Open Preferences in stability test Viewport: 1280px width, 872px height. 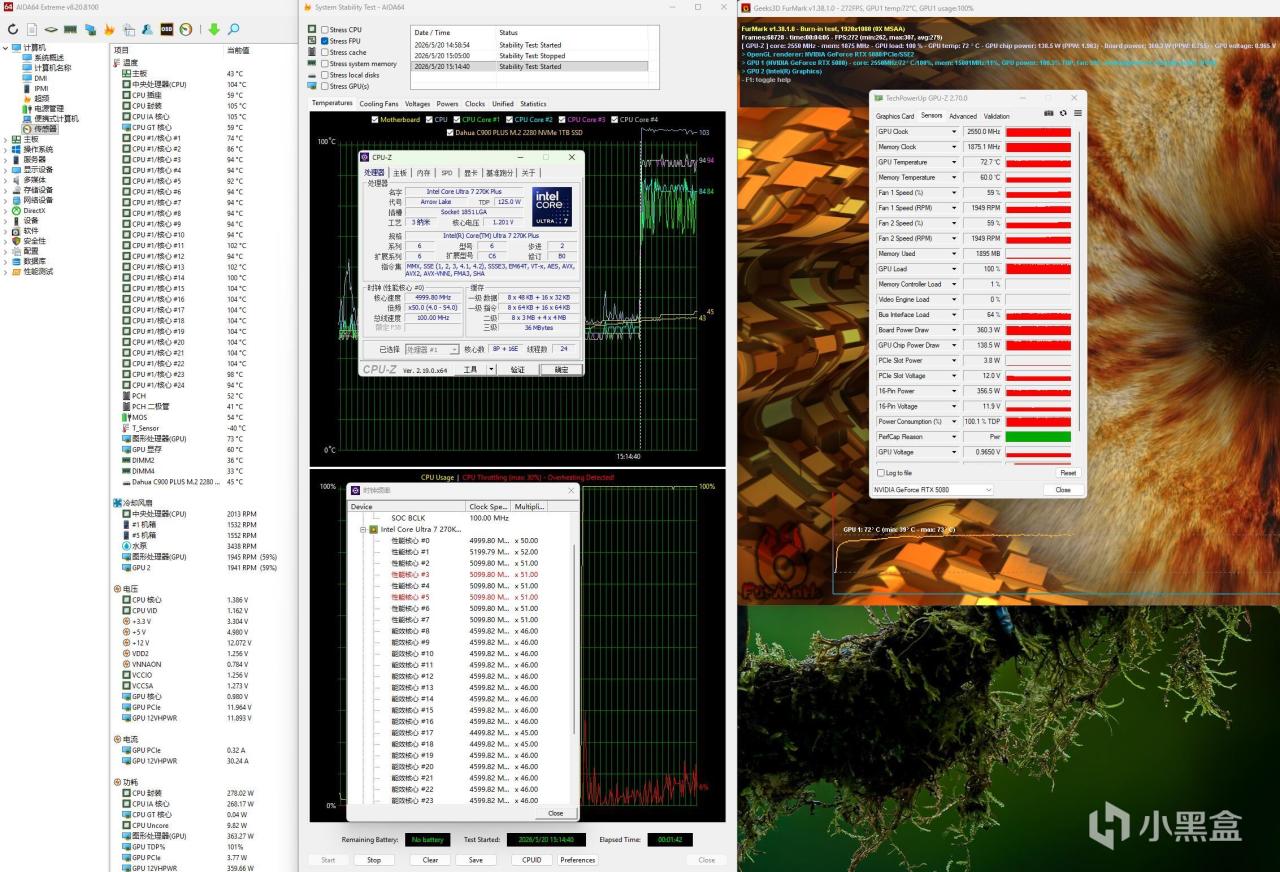click(578, 860)
